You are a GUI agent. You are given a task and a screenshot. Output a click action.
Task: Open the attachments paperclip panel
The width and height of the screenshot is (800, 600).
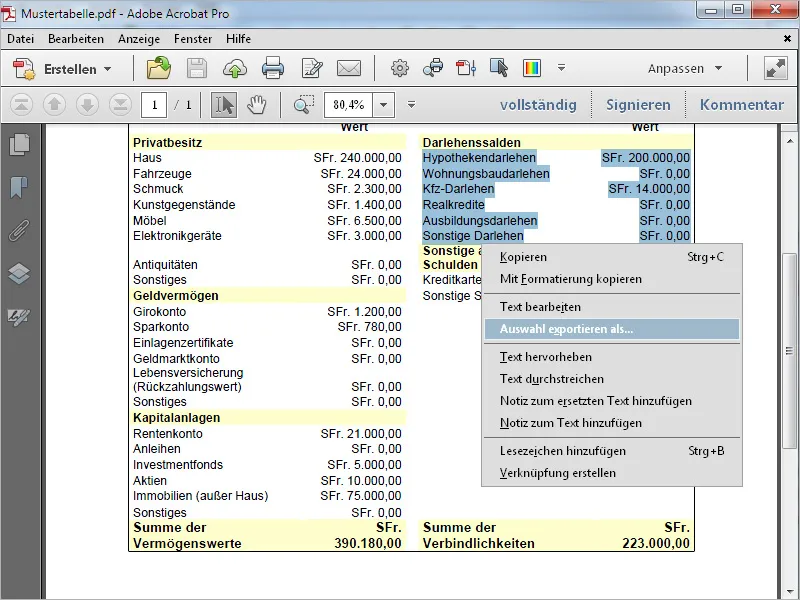19,230
